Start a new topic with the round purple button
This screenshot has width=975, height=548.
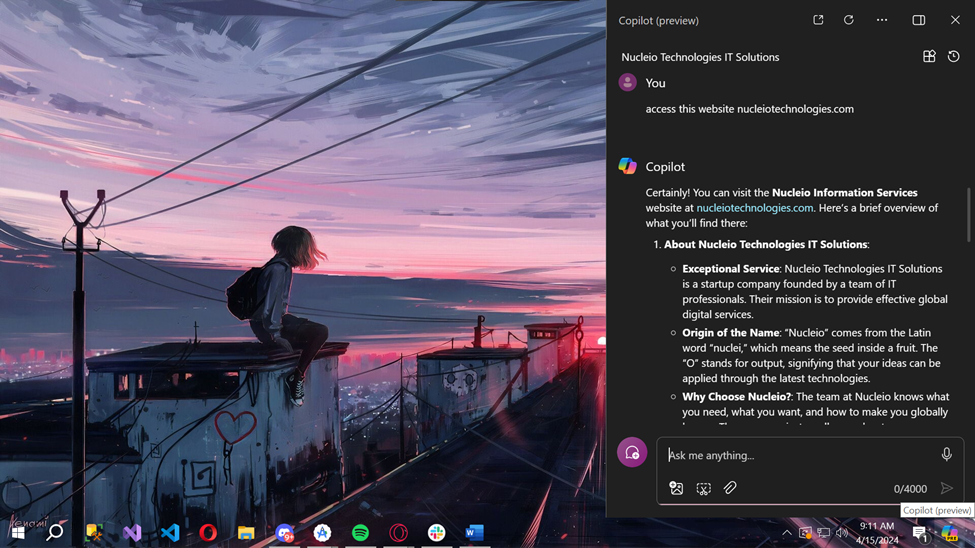click(x=632, y=452)
